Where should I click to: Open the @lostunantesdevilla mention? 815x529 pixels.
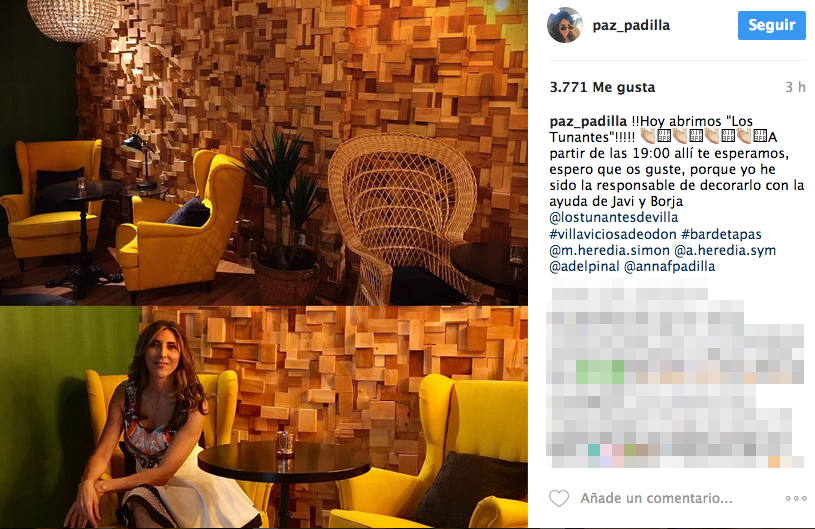tap(614, 217)
